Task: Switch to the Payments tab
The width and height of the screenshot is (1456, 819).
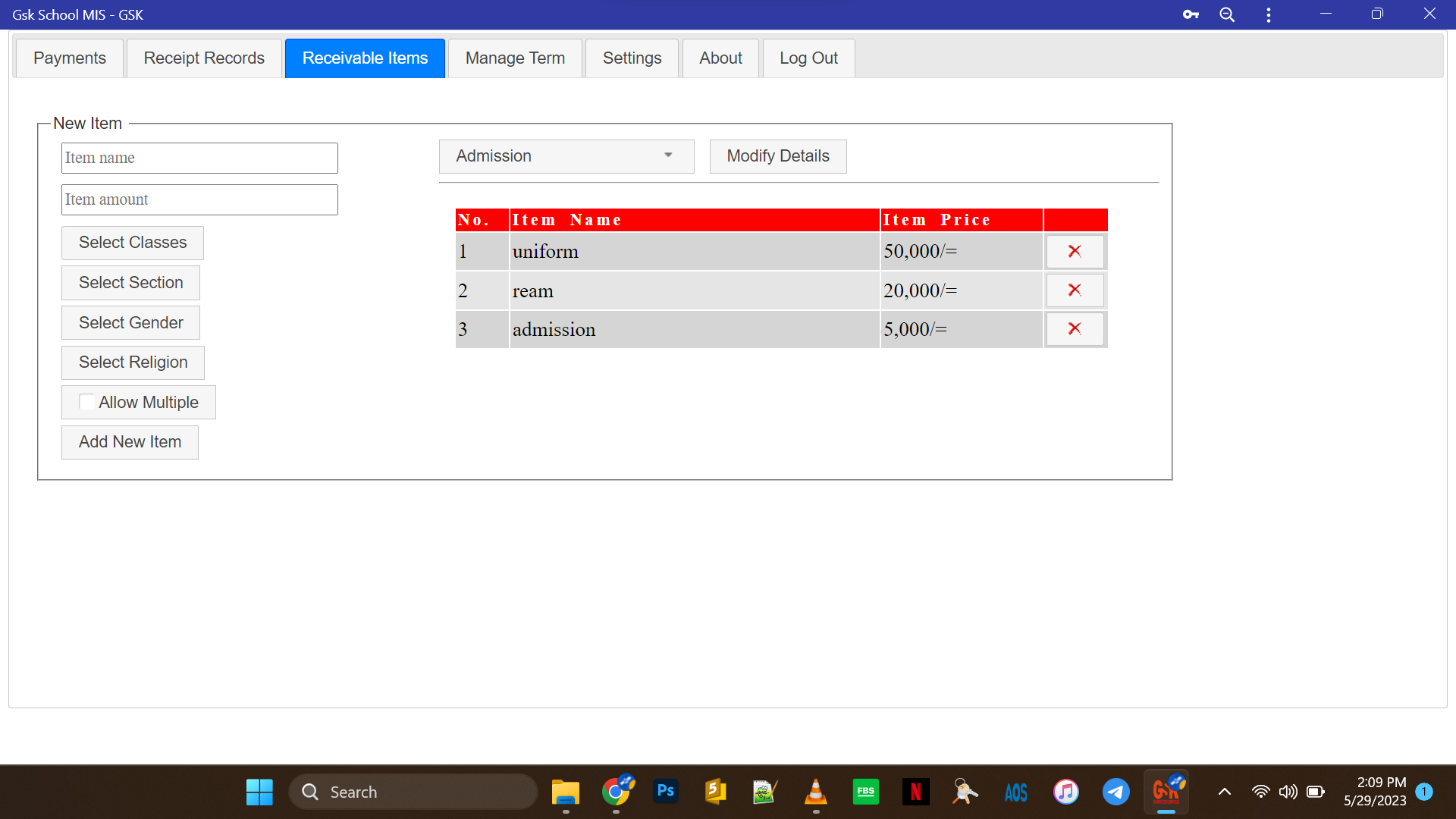Action: coord(70,58)
